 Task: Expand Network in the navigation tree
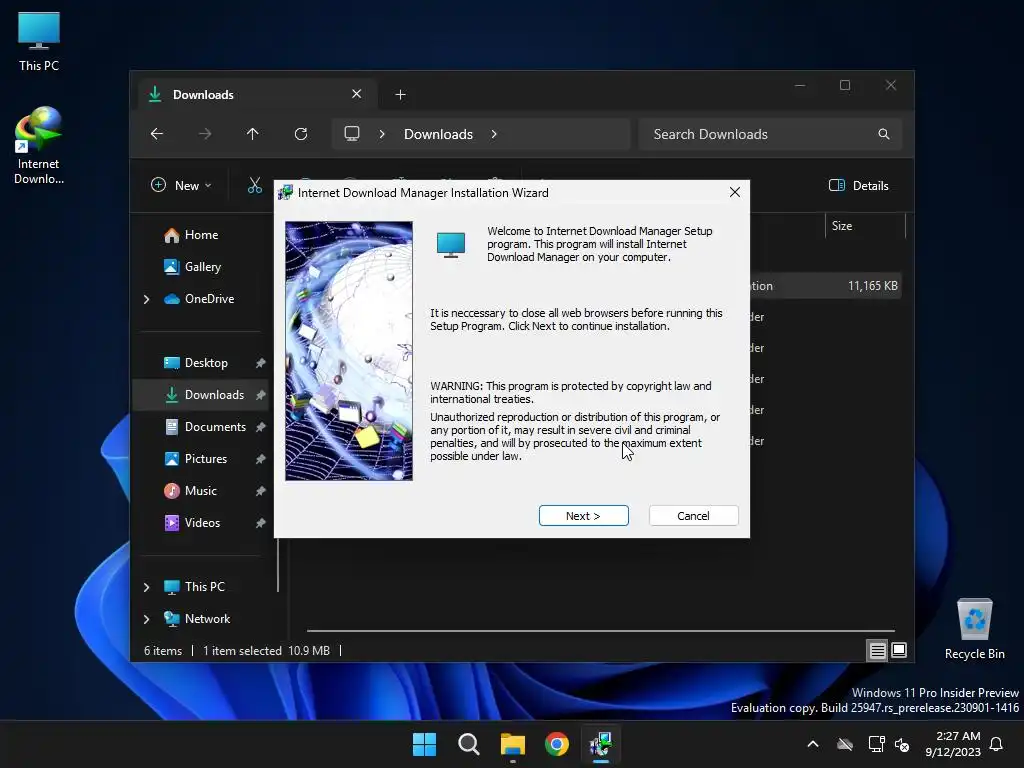146,619
